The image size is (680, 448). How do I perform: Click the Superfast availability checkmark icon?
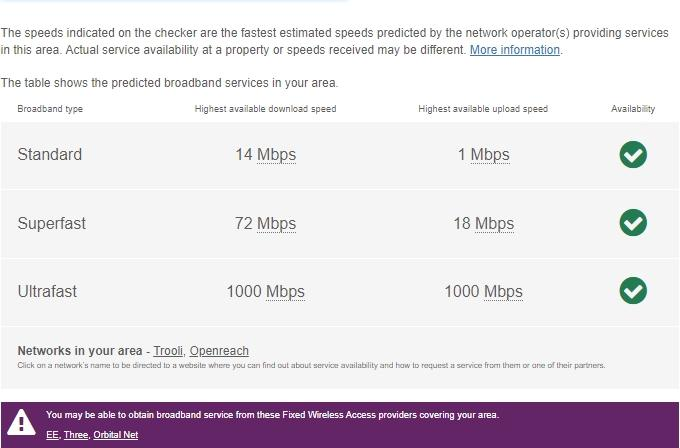[633, 223]
